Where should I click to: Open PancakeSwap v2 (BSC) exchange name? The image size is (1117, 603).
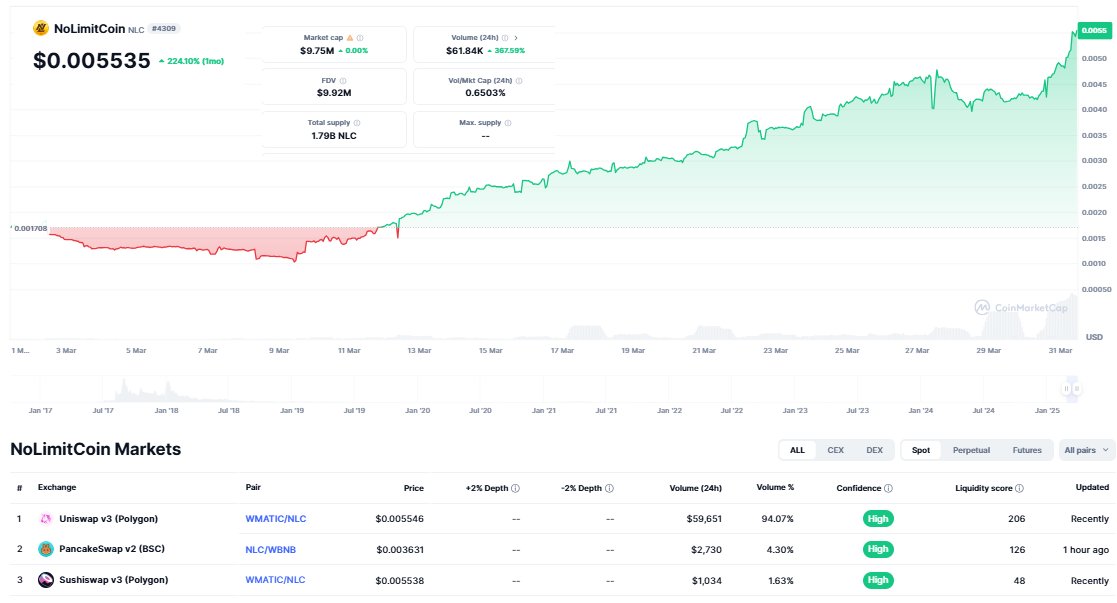click(x=112, y=549)
